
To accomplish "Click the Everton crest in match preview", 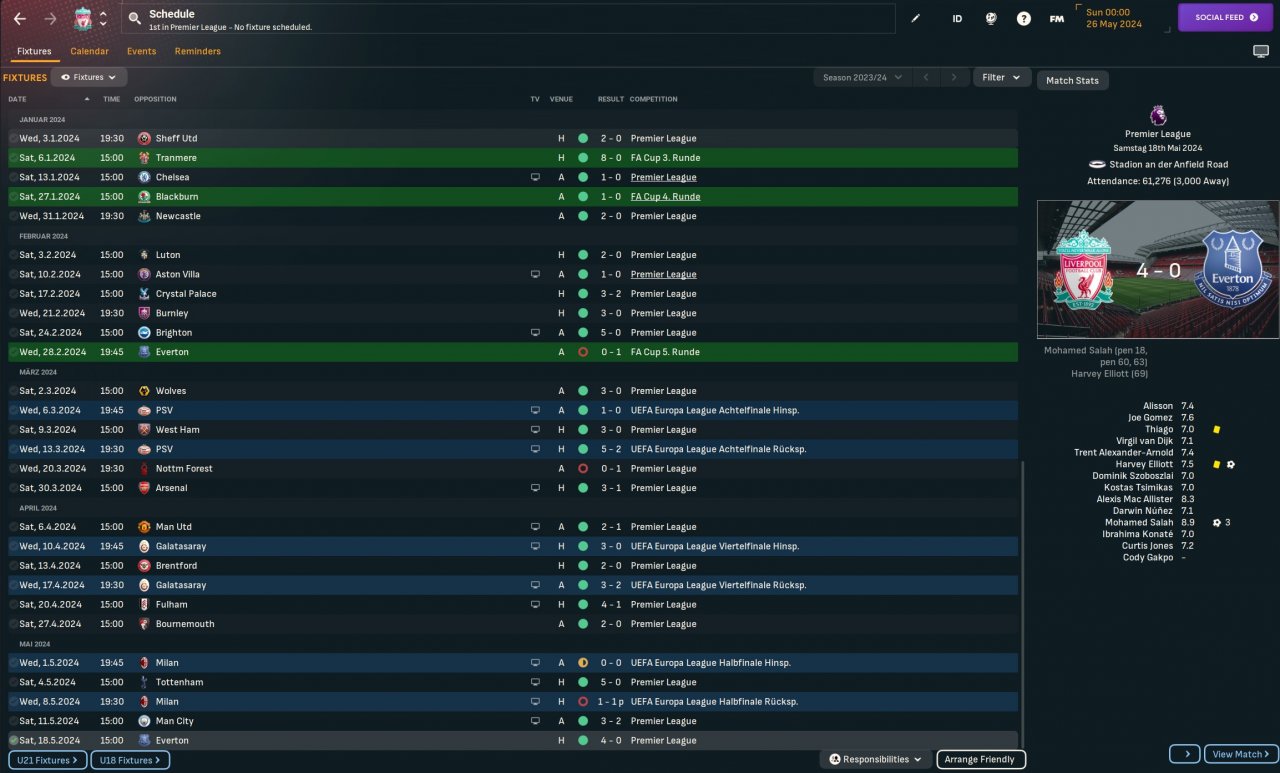I will coord(1231,268).
